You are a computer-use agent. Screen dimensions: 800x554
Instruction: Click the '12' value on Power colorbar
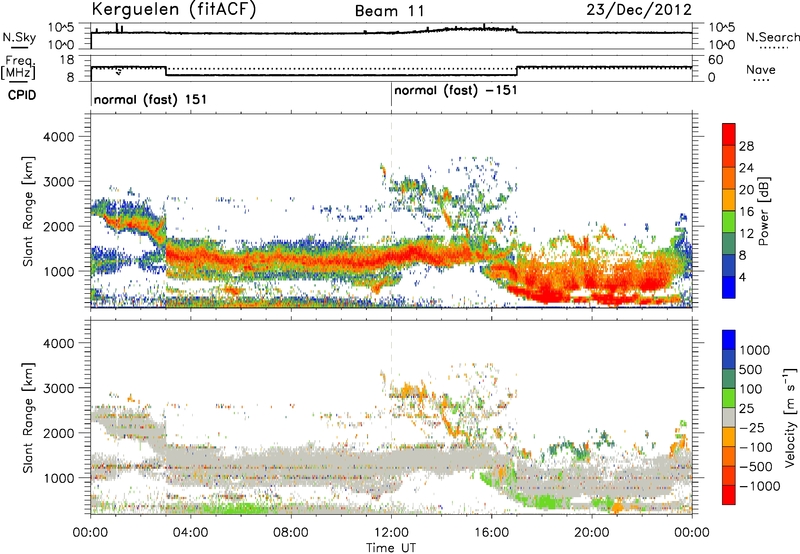pos(746,234)
